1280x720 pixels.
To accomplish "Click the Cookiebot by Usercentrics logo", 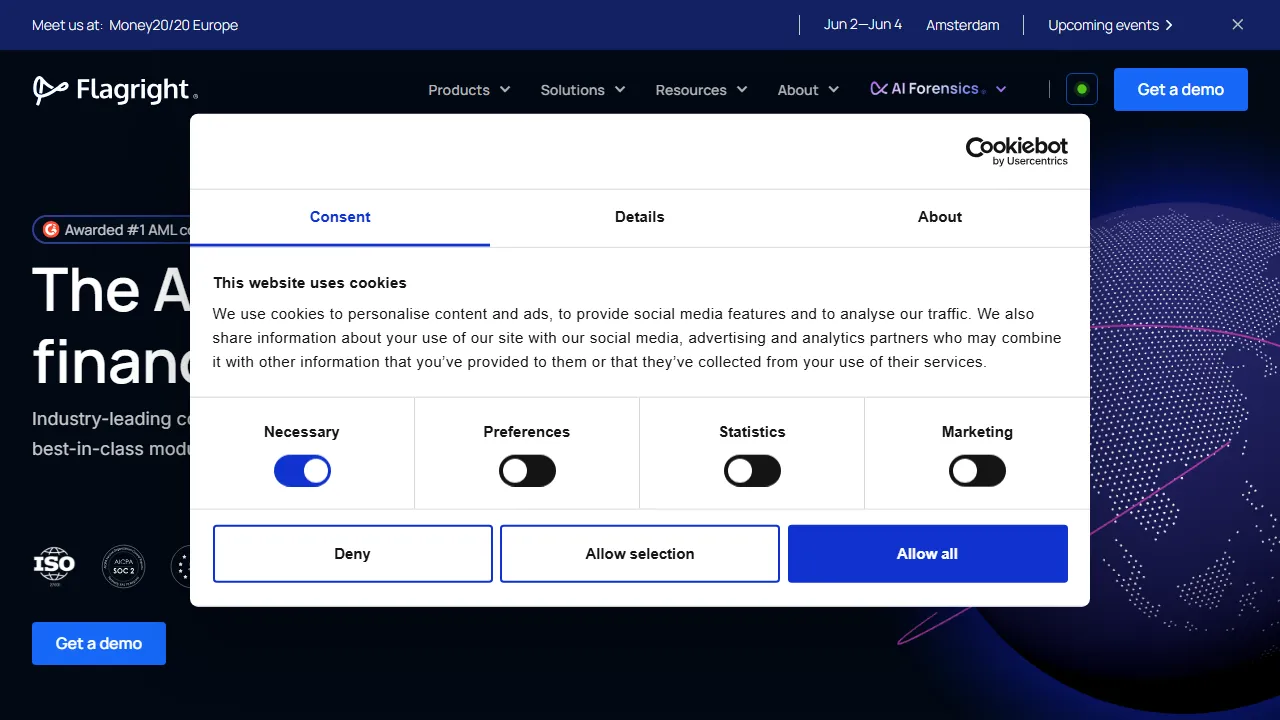I will (1017, 151).
